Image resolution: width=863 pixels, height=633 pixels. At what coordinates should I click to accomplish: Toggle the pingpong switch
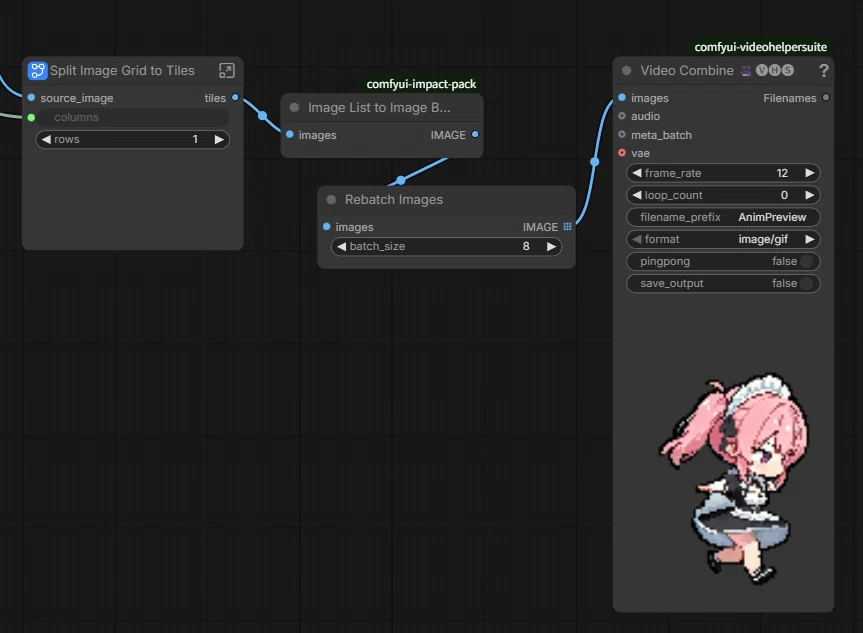coord(806,261)
